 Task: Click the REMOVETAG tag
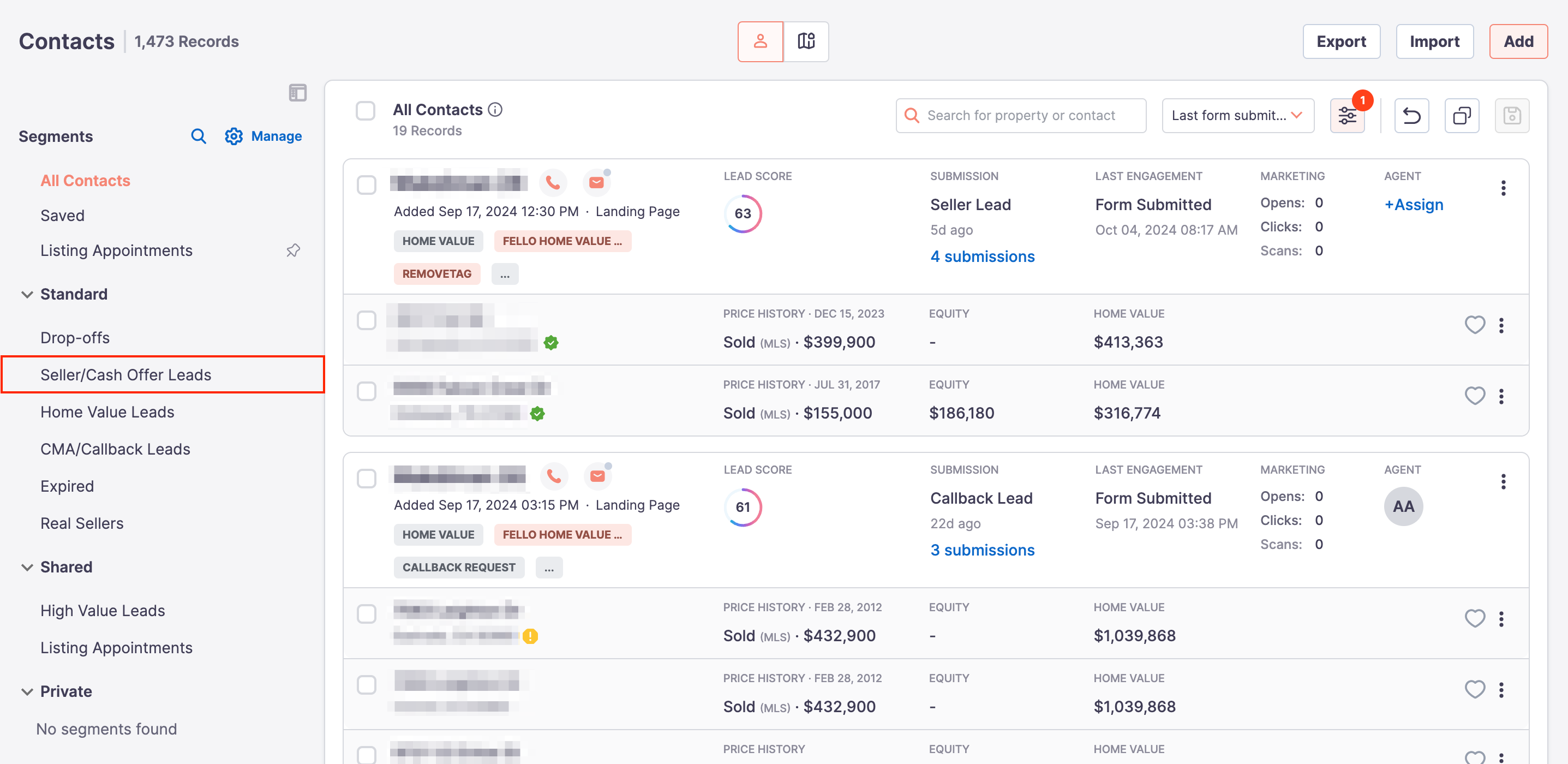pos(437,274)
